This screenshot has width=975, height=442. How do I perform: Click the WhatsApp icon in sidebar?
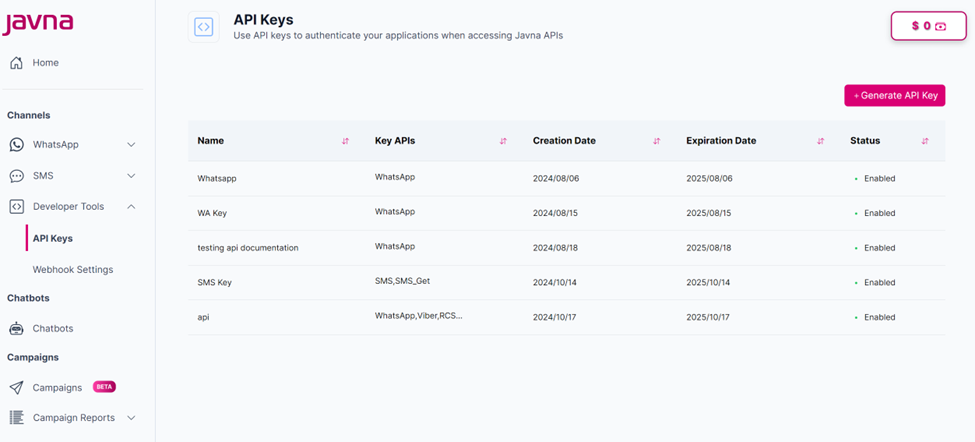[17, 145]
